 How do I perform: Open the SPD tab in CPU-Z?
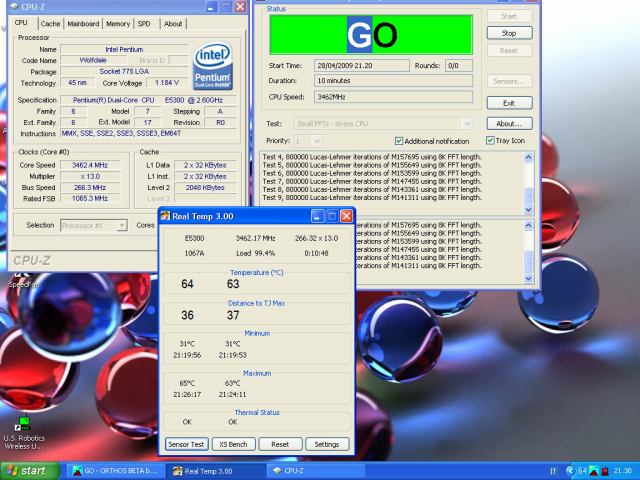(x=144, y=23)
